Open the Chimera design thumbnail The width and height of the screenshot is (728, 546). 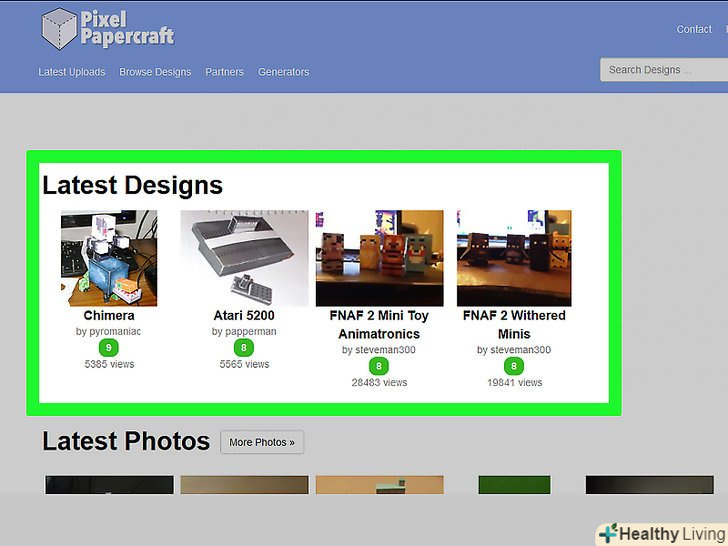109,257
